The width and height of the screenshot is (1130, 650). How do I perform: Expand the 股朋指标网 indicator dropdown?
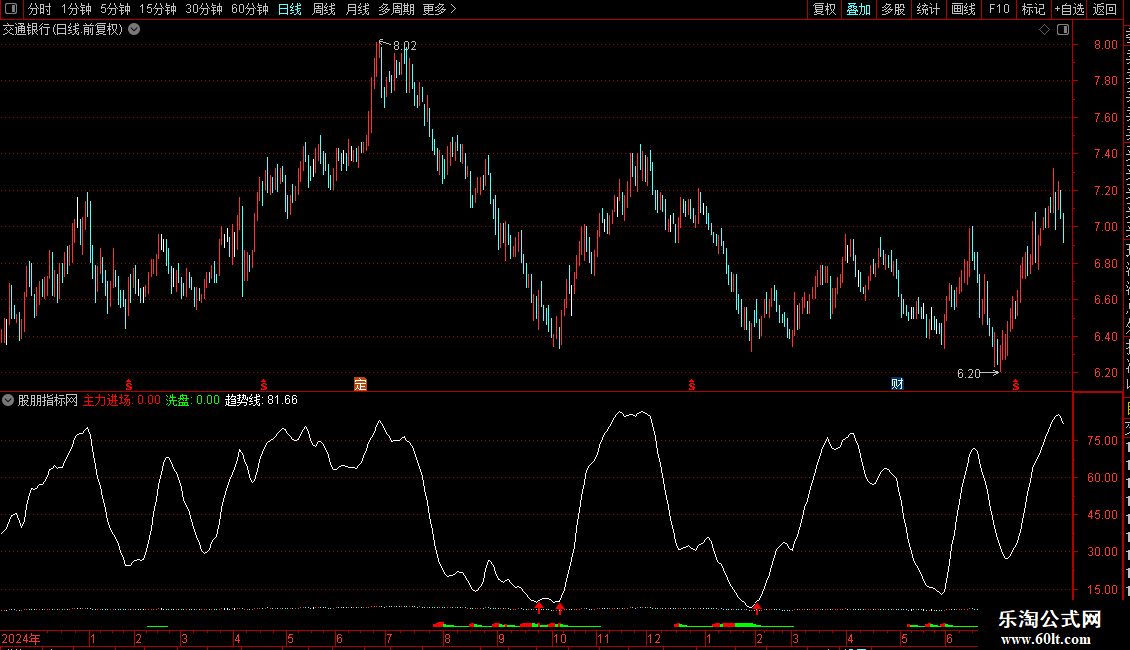(x=8, y=400)
